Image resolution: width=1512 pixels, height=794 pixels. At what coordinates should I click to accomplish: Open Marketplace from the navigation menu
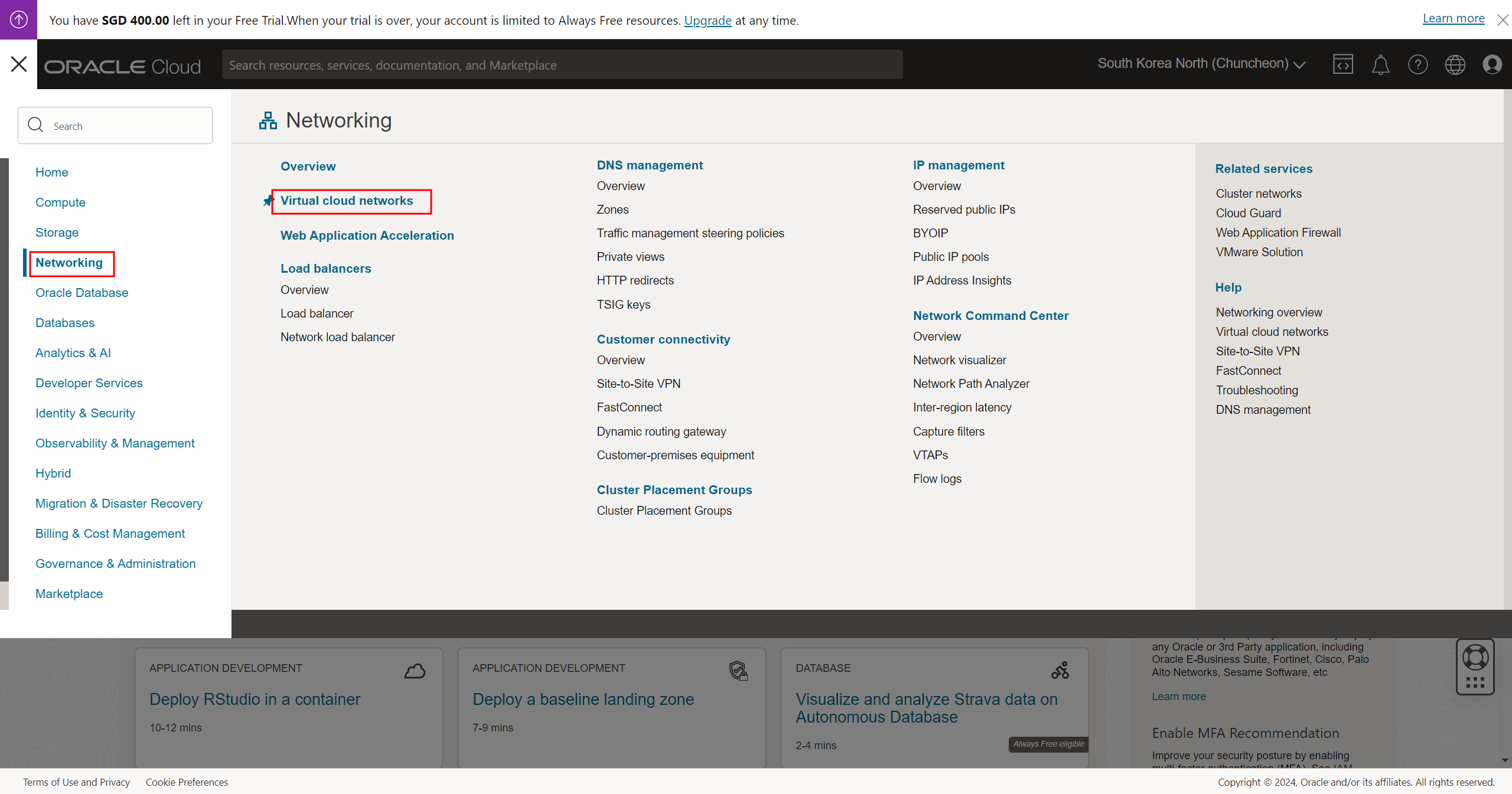click(69, 594)
